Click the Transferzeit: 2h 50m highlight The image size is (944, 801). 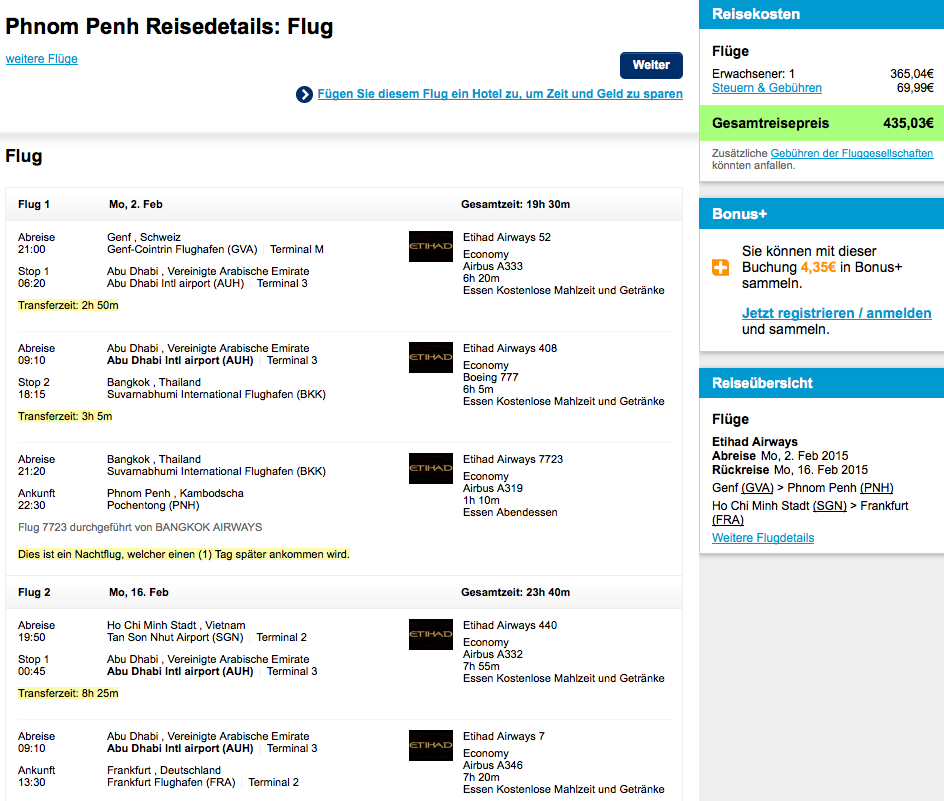click(x=68, y=305)
